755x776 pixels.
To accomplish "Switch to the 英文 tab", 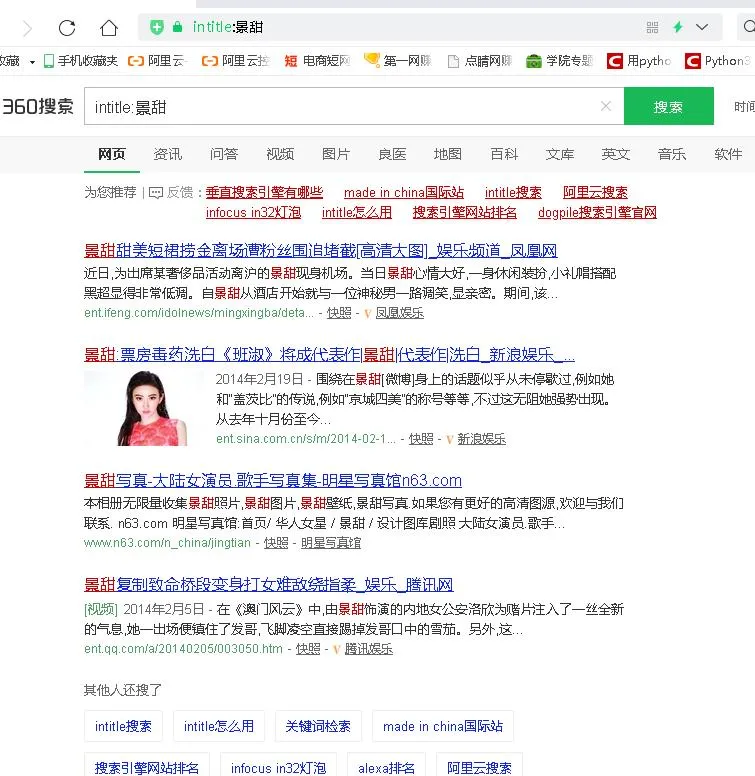I will (x=615, y=154).
